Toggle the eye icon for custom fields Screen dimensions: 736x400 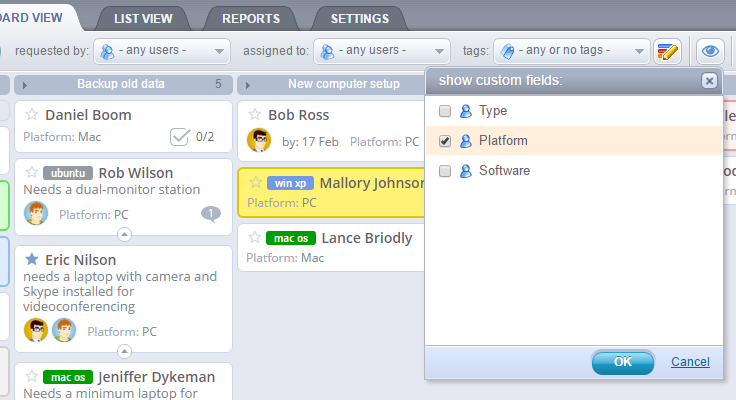[710, 51]
